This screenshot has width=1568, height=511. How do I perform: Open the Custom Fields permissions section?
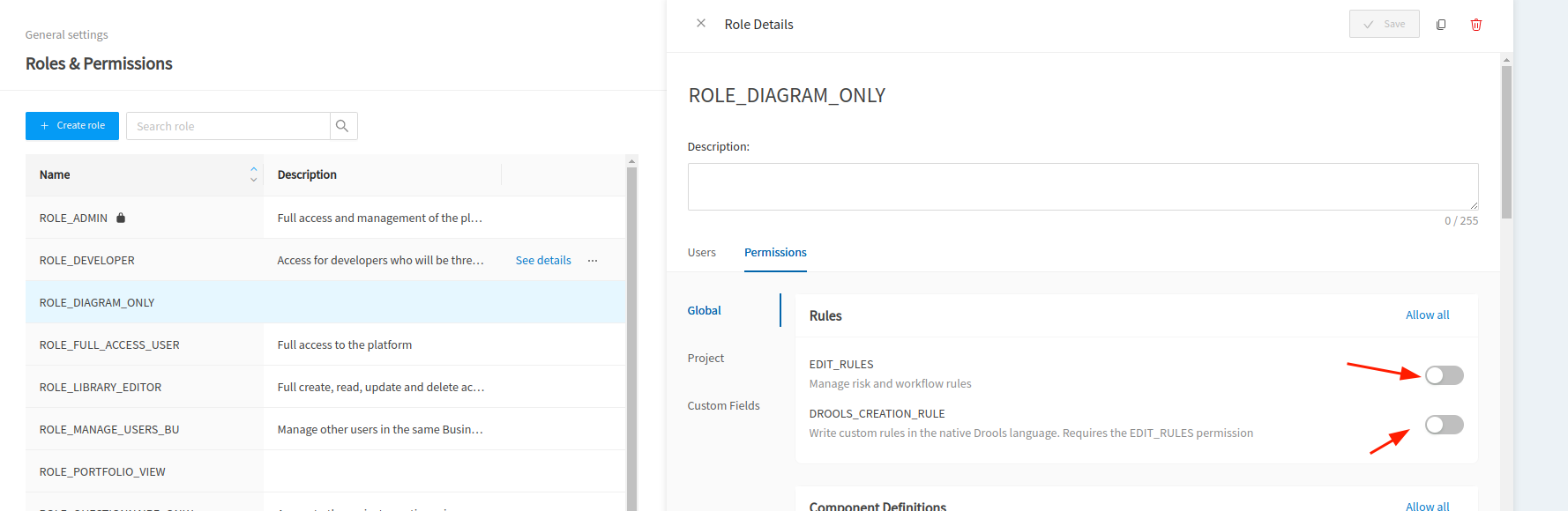pos(723,405)
